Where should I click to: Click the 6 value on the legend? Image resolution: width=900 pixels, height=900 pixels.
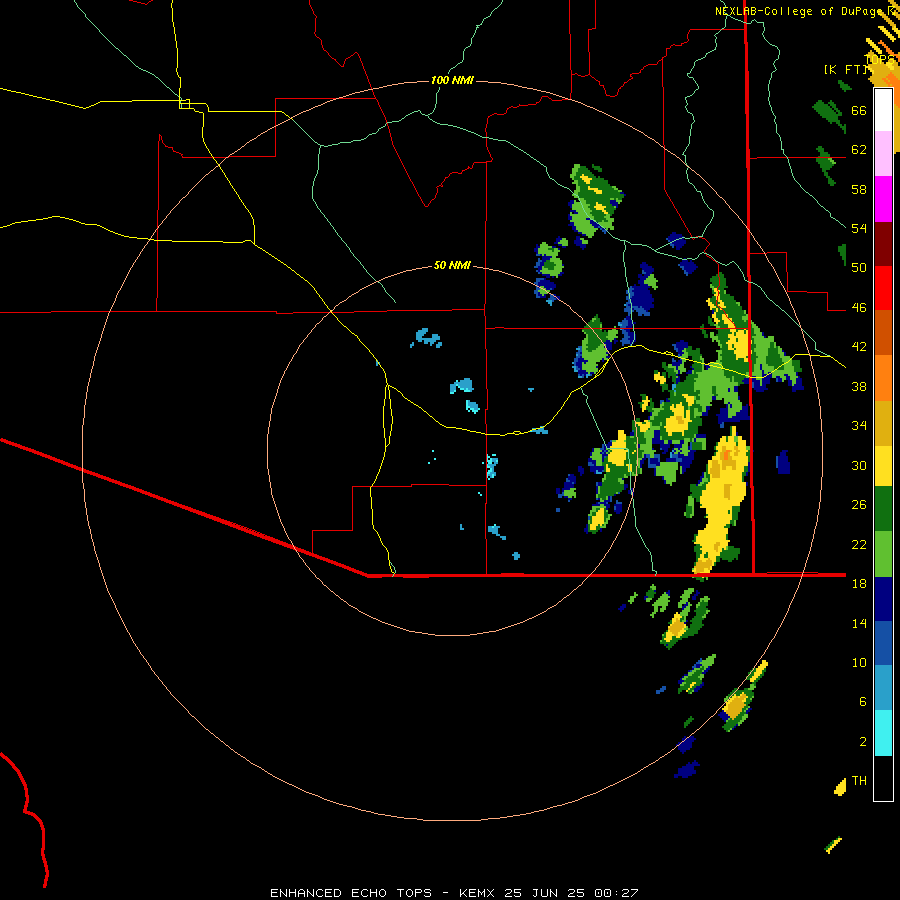(863, 702)
